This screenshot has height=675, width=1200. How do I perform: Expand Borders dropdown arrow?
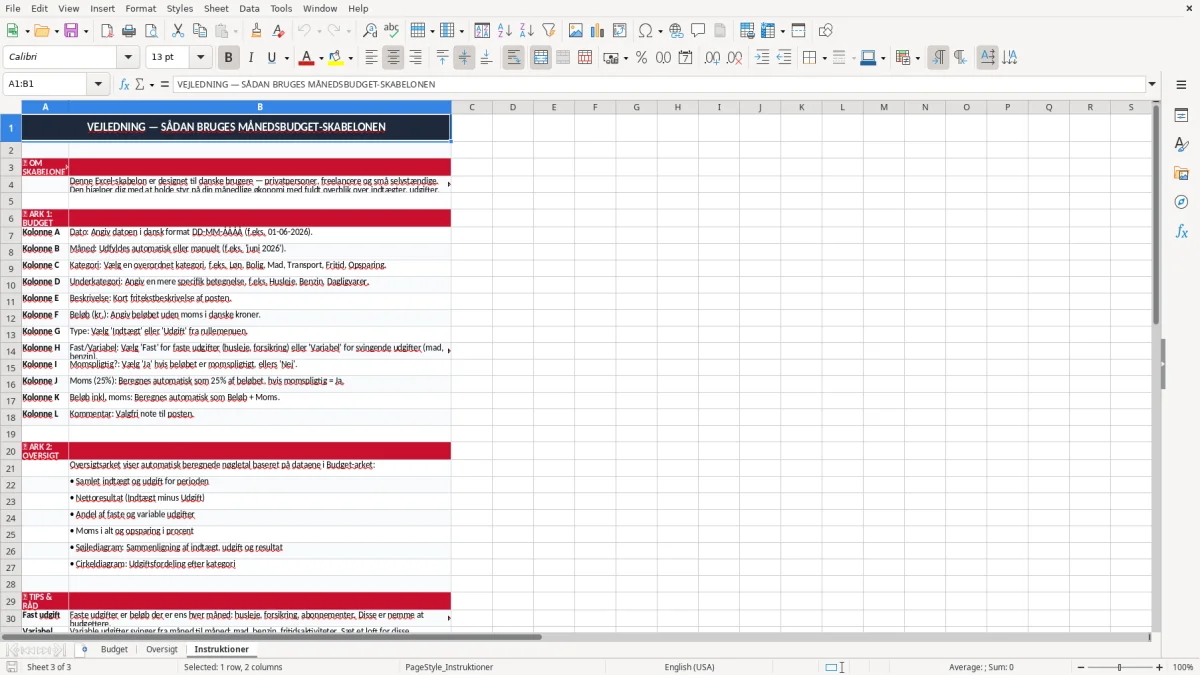click(x=824, y=58)
